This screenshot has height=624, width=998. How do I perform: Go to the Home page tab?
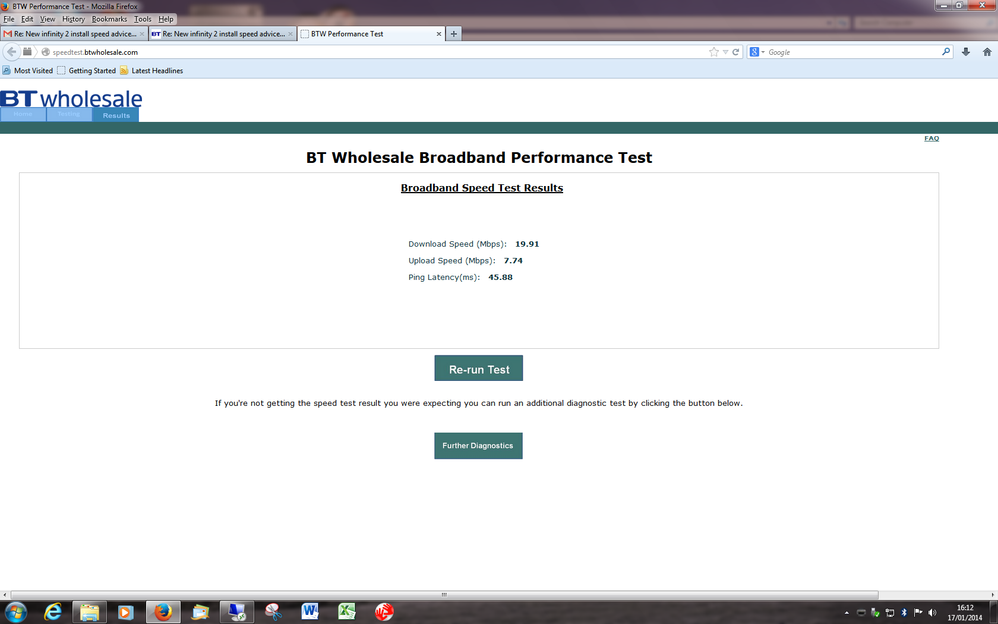pyautogui.click(x=23, y=115)
